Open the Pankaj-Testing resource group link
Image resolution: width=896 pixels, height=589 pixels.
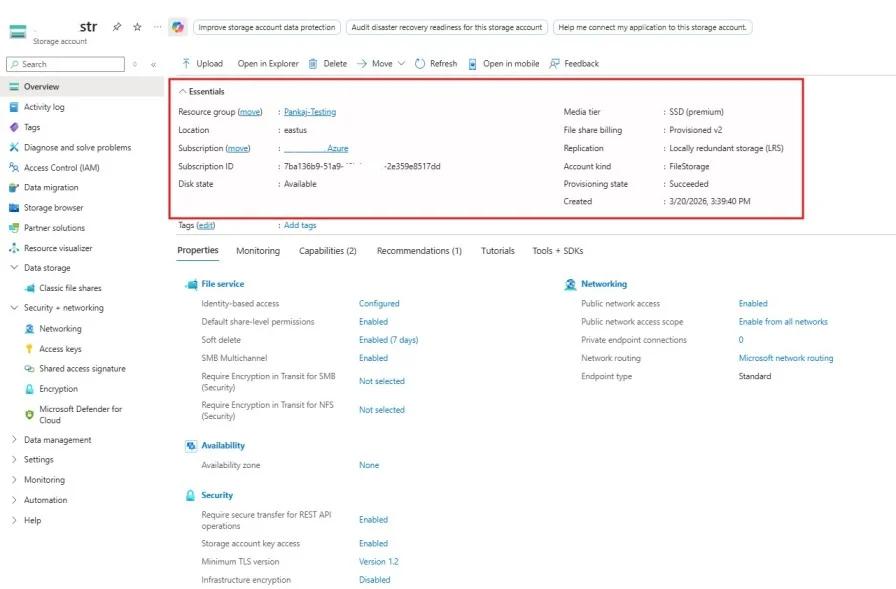tap(310, 112)
